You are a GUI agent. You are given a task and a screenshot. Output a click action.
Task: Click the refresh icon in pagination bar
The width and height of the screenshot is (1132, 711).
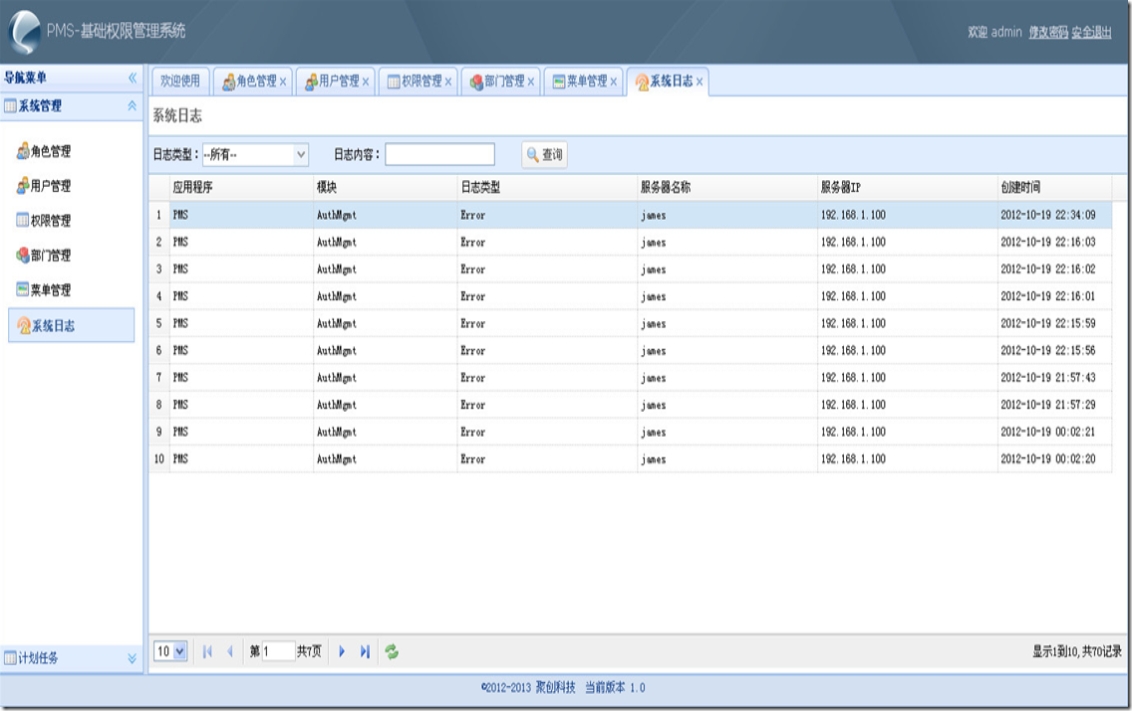tap(392, 651)
